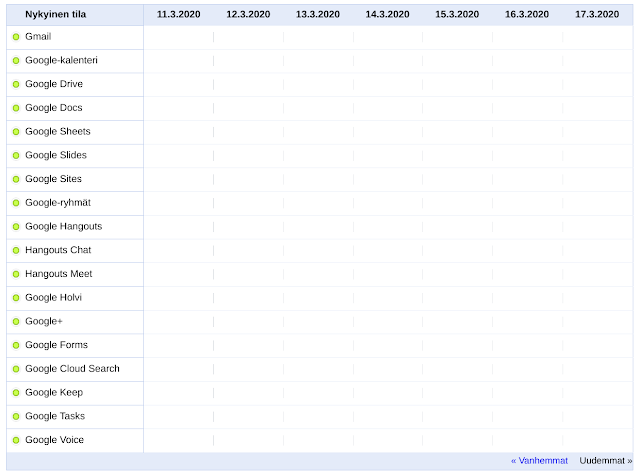Click the Uudemmat newer dates link
Viewport: 640px width, 475px height.
[605, 461]
